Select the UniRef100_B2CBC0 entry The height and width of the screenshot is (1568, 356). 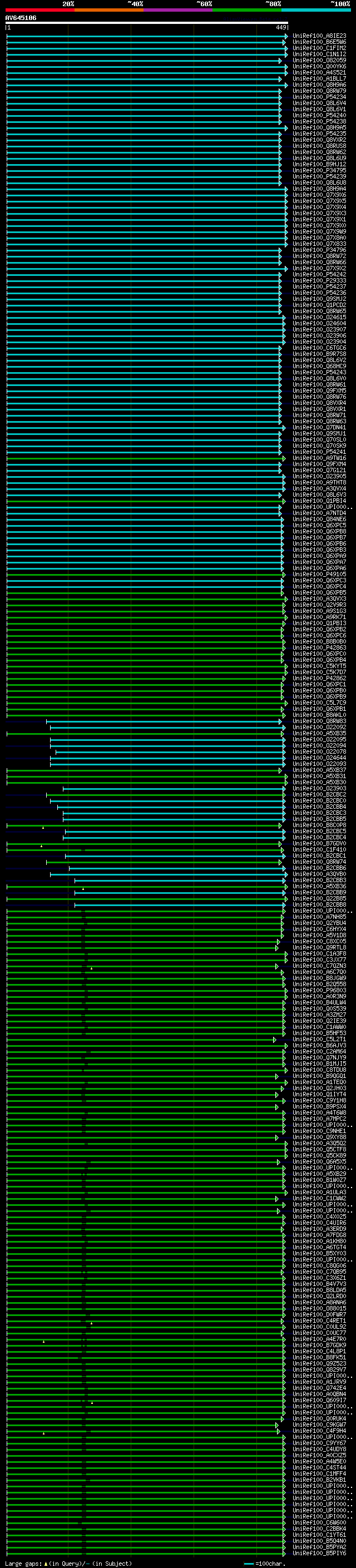[x=319, y=800]
